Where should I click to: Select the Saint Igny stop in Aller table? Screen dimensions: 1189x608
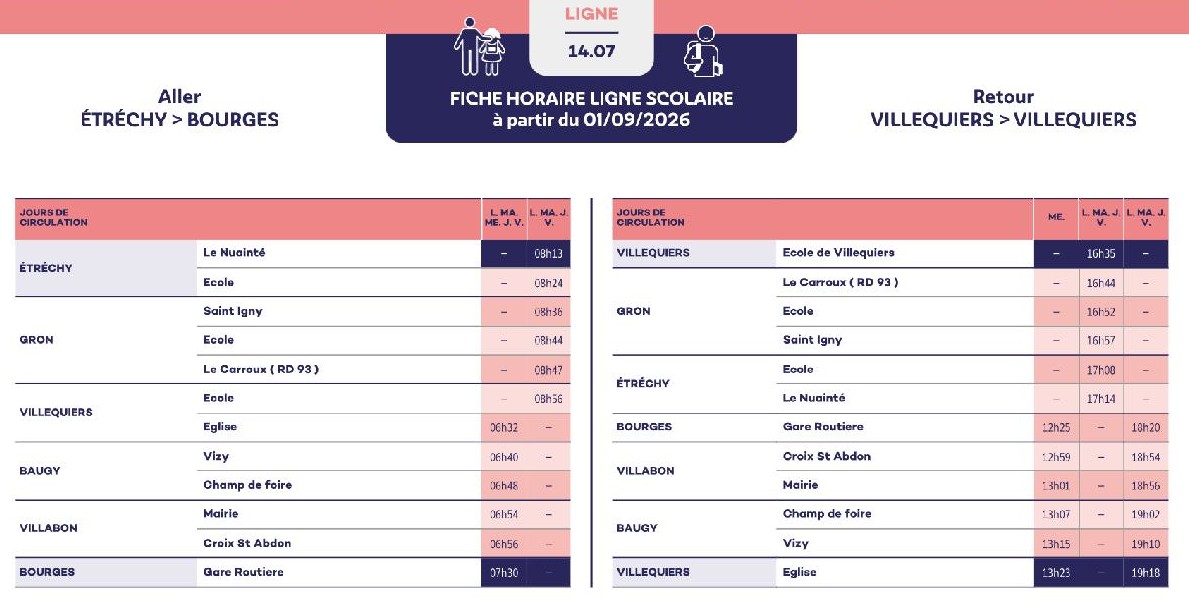[x=233, y=311]
